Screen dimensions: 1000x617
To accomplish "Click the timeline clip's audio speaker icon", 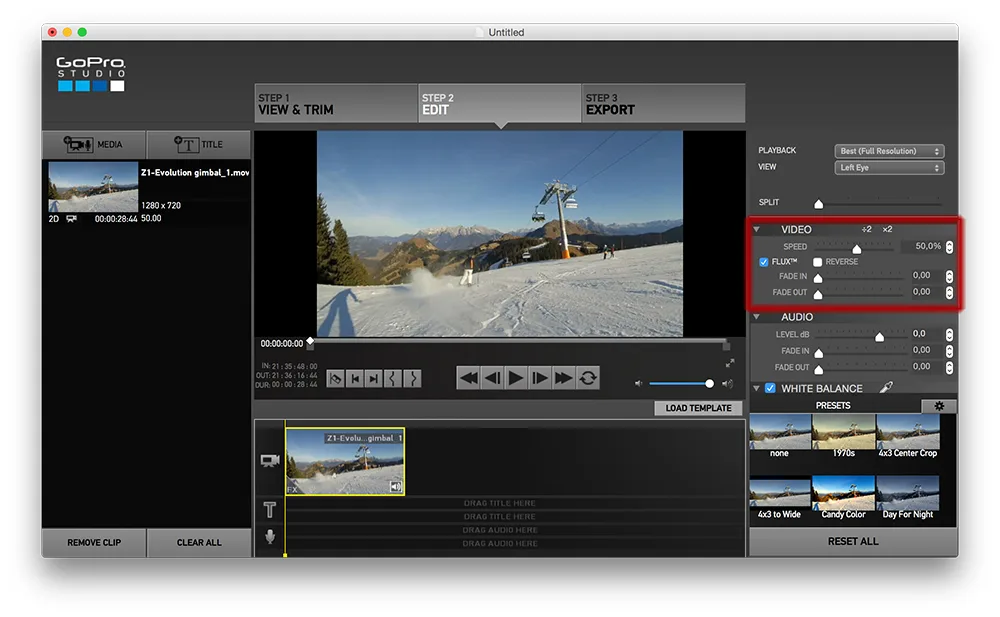I will pos(396,487).
